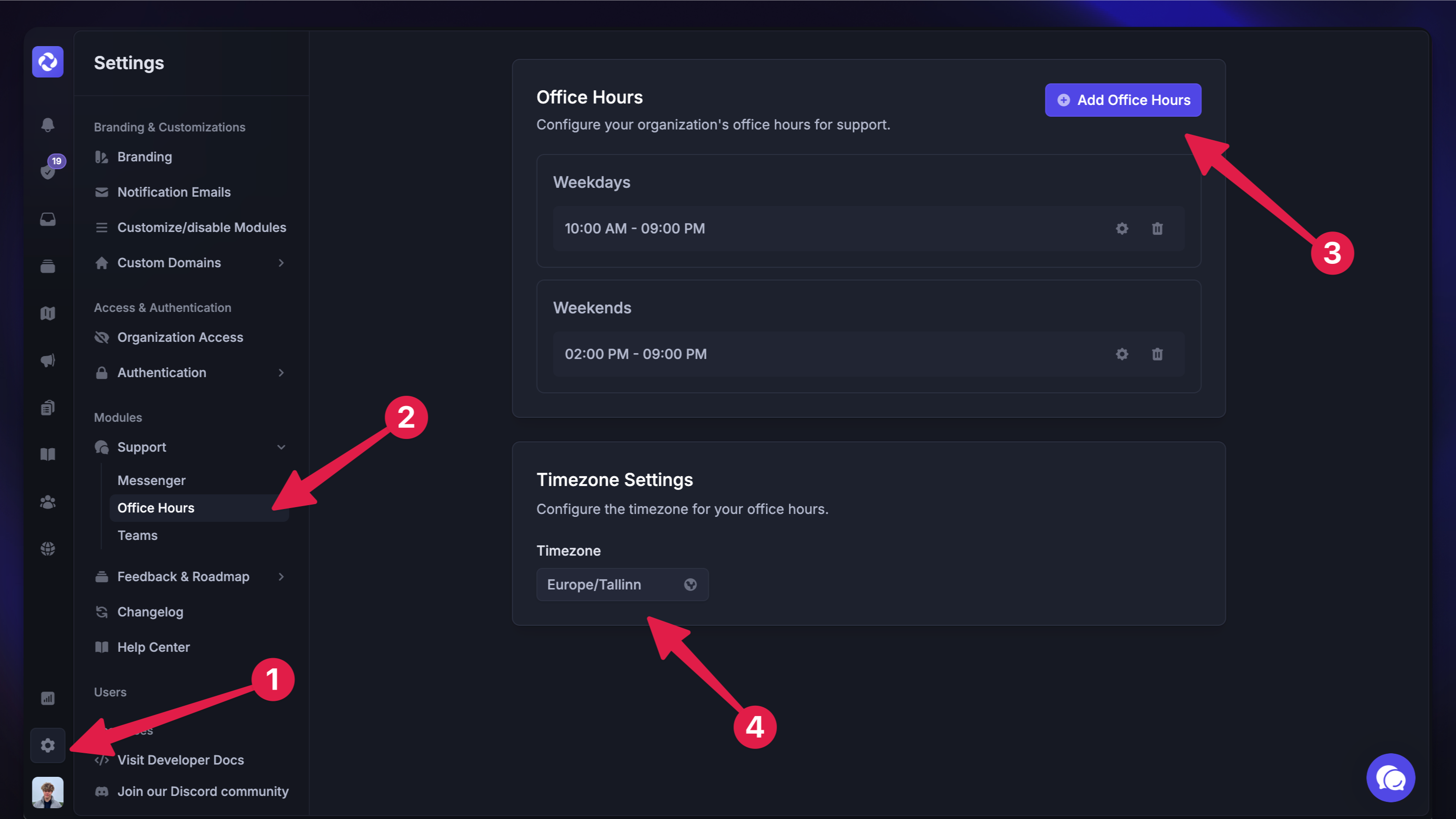
Task: Expand Feedback & Roadmap submenu
Action: tap(282, 577)
